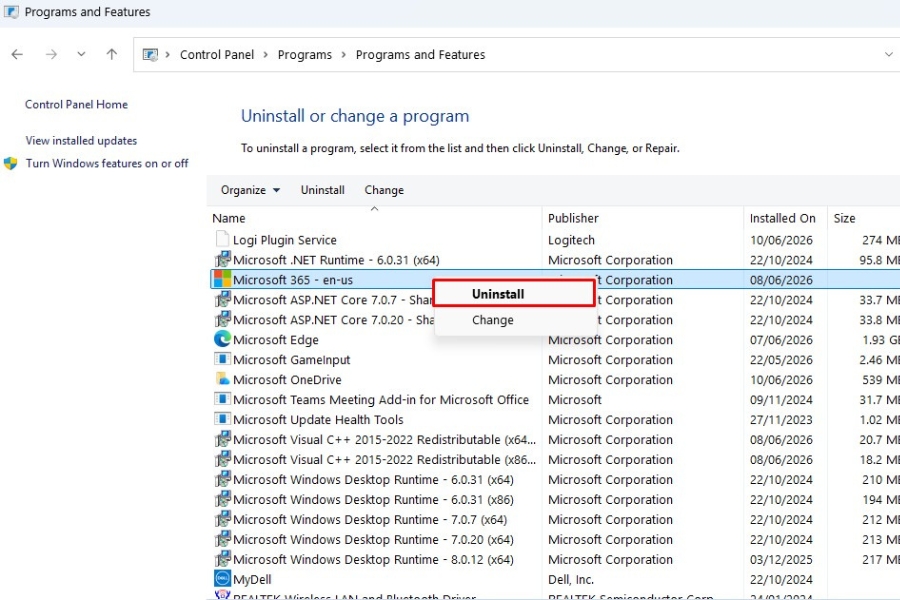Click the Control Panel icon in address bar

tap(150, 55)
